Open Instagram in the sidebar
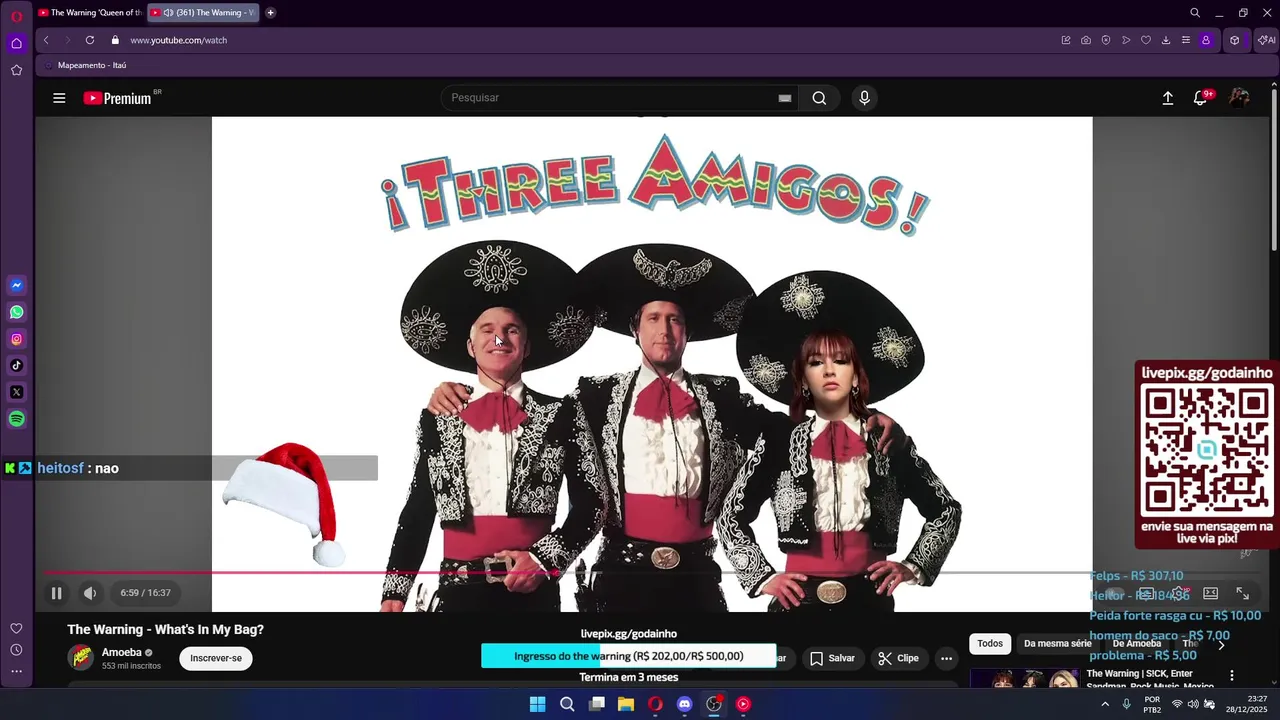The image size is (1280, 720). coord(16,339)
